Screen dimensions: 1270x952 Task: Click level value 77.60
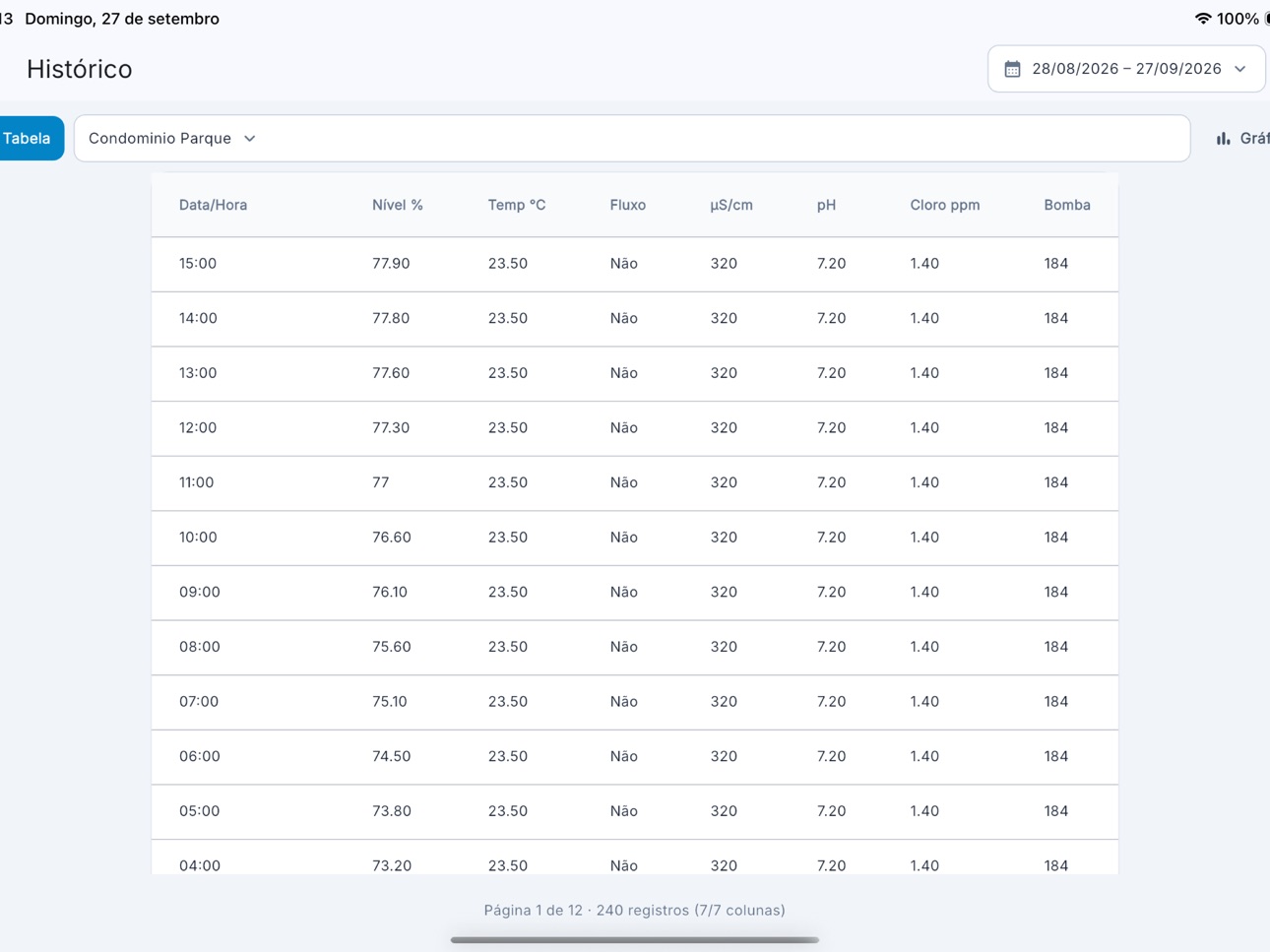(x=391, y=373)
